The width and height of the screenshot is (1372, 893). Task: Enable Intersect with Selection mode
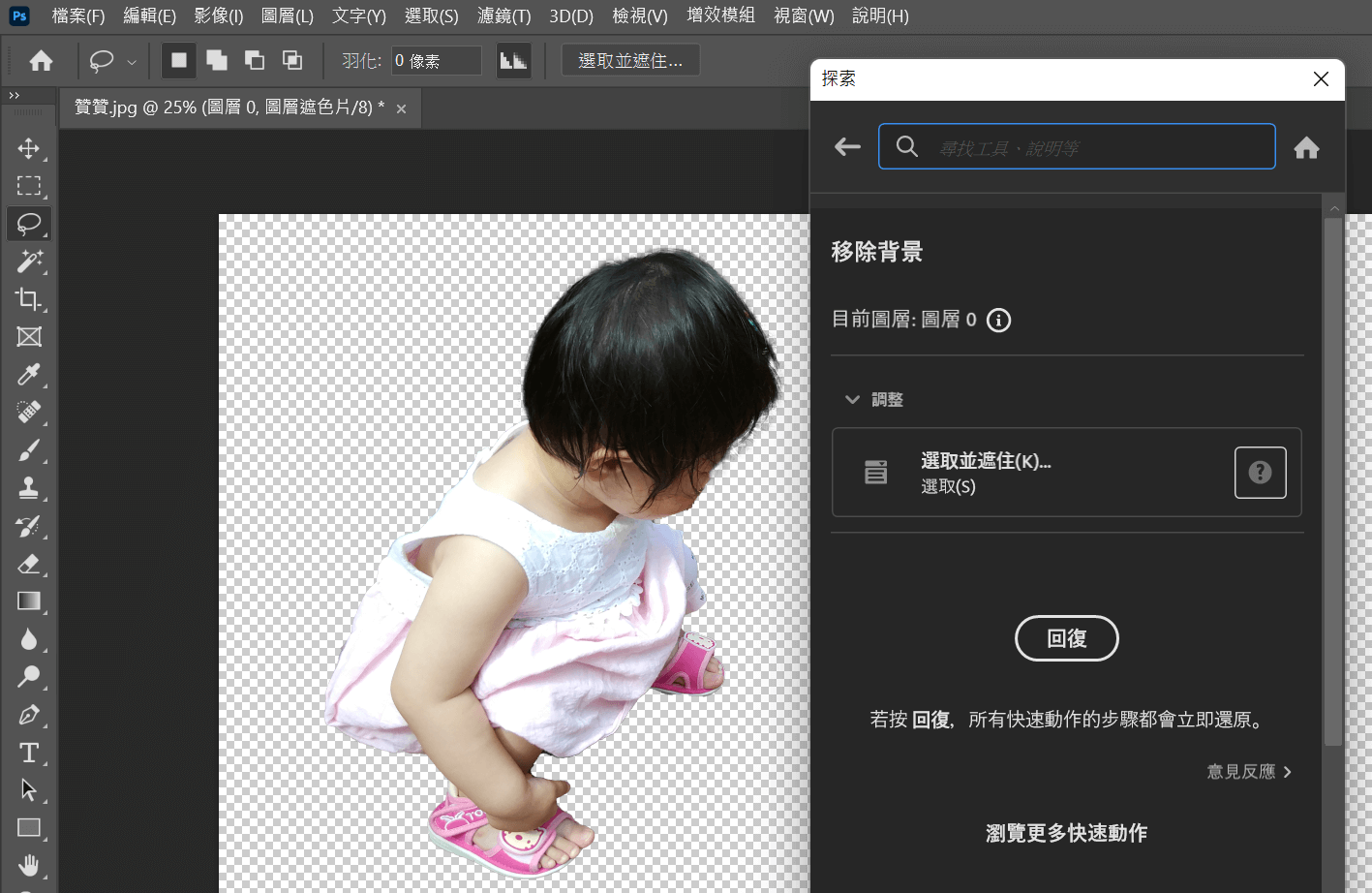(292, 60)
